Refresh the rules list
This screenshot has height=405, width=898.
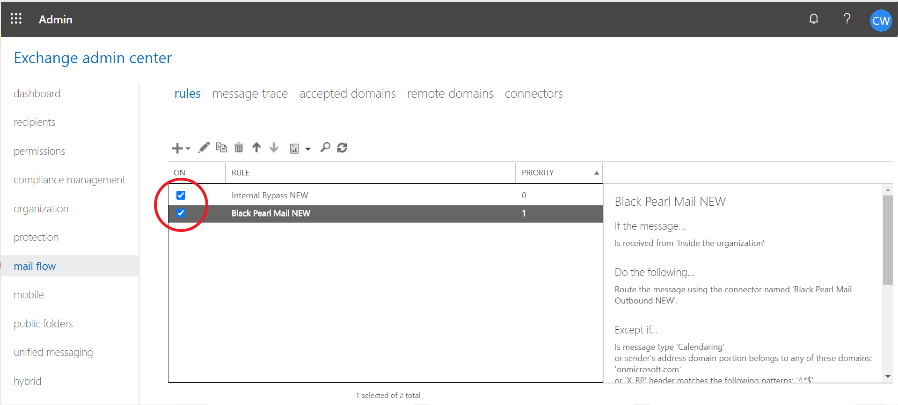click(342, 147)
